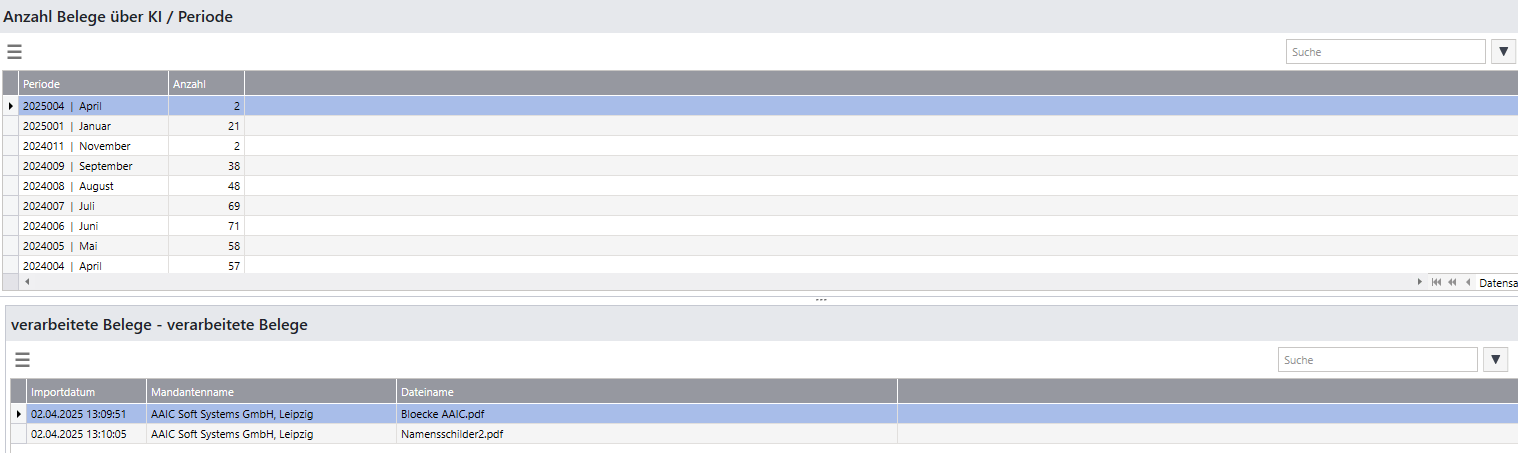1518x453 pixels.
Task: Sort by Importdatum column header
Action: (x=86, y=392)
